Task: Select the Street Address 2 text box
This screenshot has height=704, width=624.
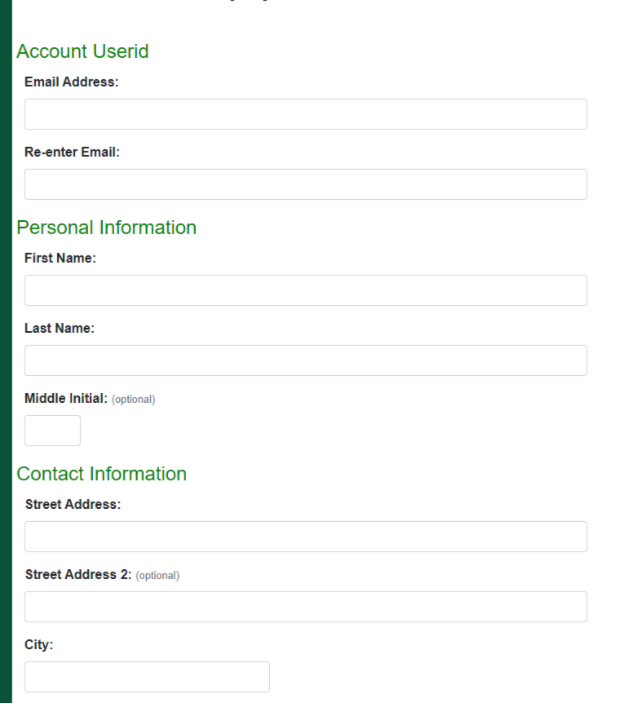Action: (305, 607)
